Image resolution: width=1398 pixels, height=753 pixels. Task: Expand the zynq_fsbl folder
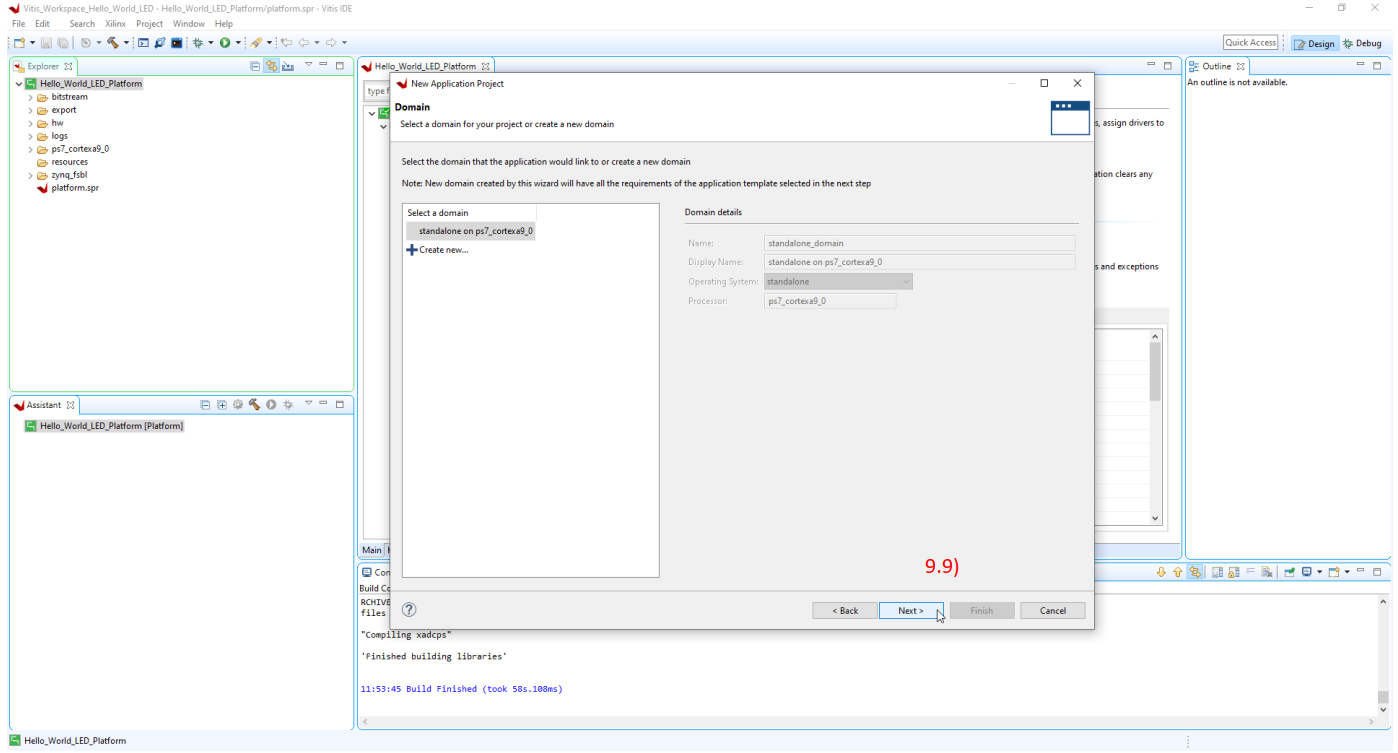[31, 175]
